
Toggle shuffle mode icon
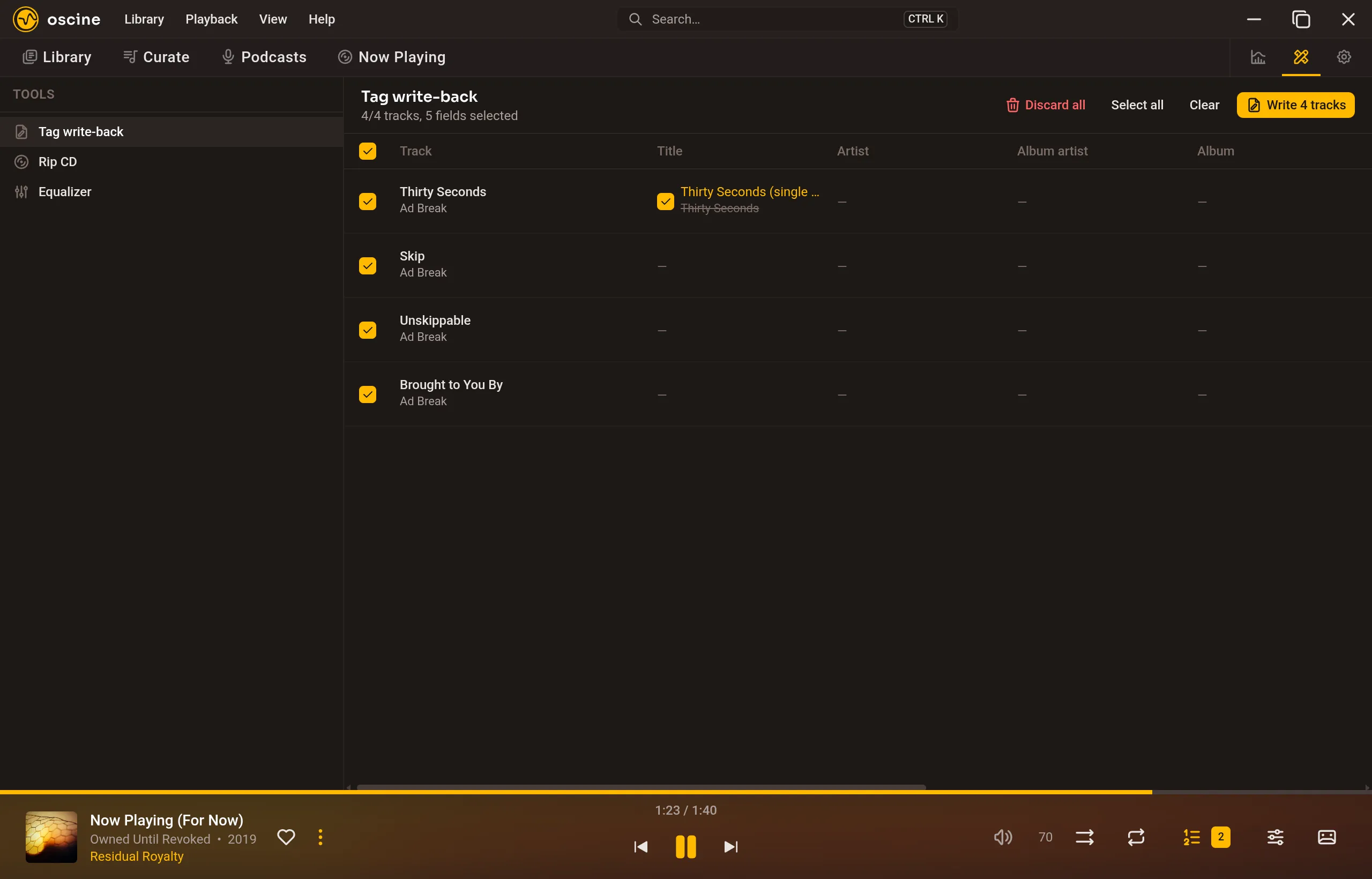[x=1084, y=837]
